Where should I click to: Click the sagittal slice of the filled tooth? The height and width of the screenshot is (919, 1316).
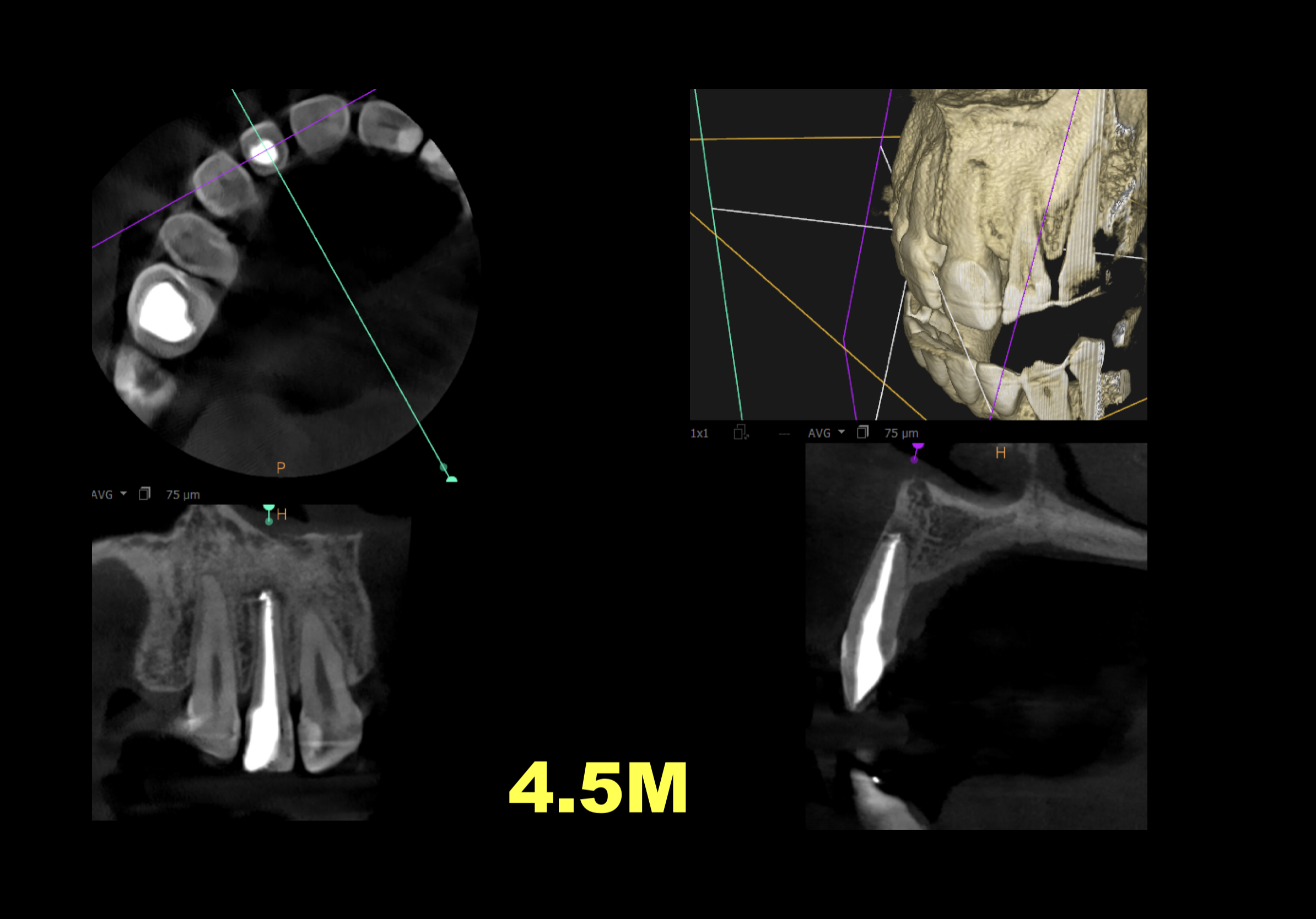[976, 636]
